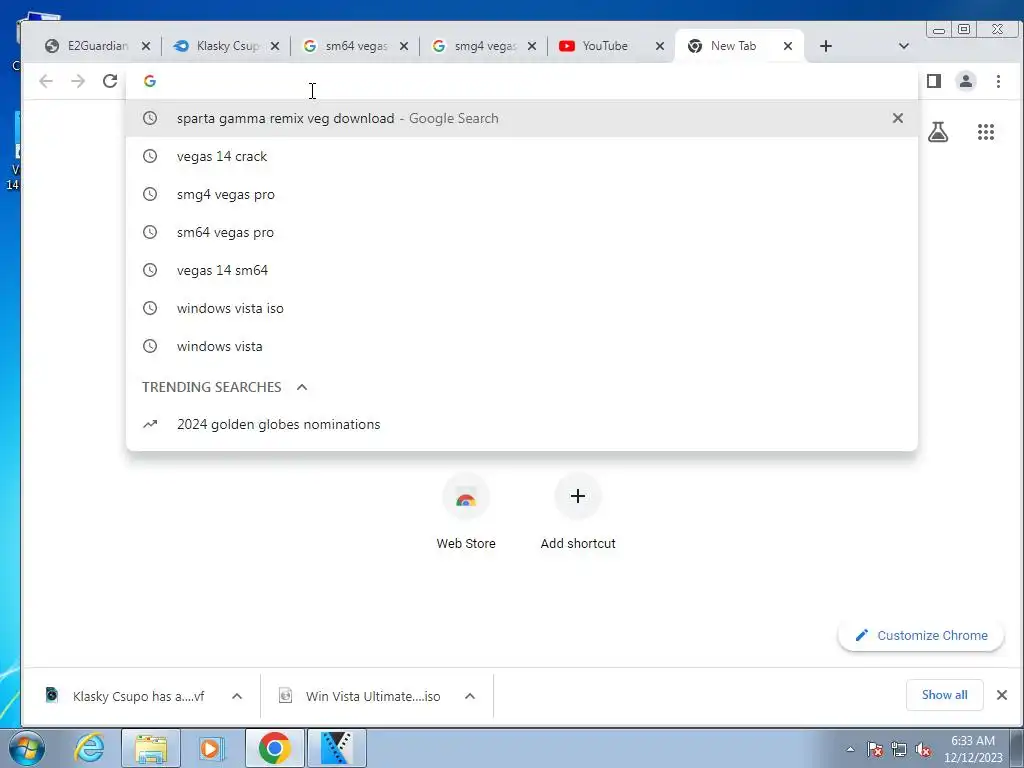The height and width of the screenshot is (768, 1024).
Task: Select suggestion smg4 vegas pro
Action: tap(521, 194)
